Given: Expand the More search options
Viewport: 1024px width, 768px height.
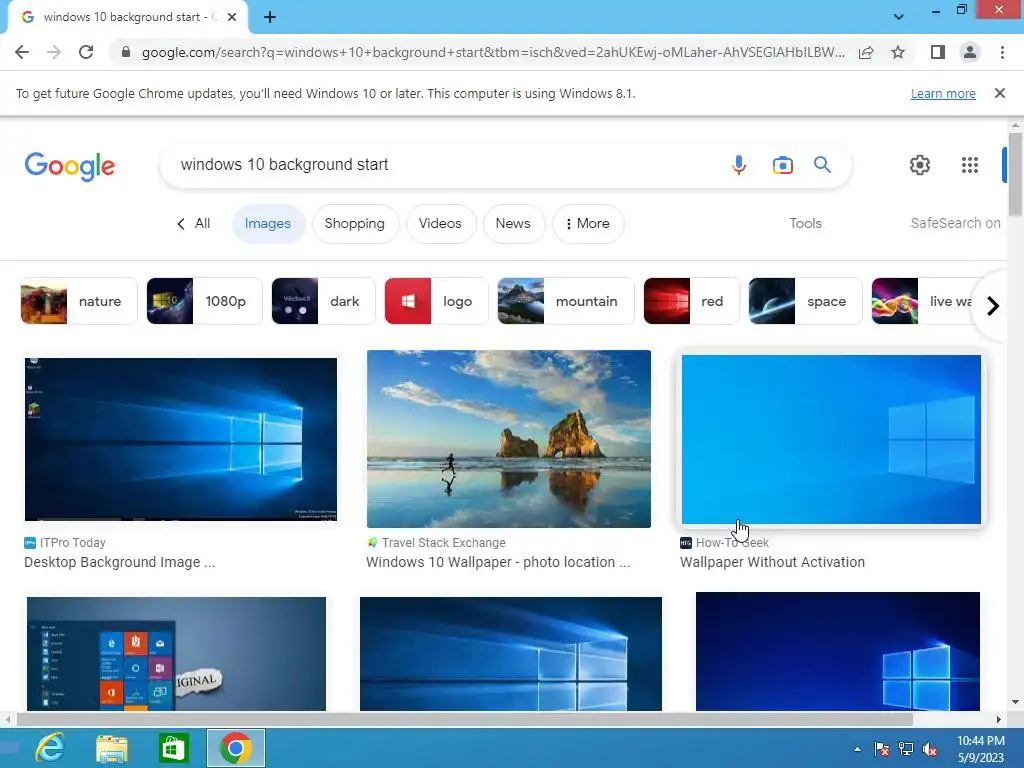Looking at the screenshot, I should click(587, 223).
